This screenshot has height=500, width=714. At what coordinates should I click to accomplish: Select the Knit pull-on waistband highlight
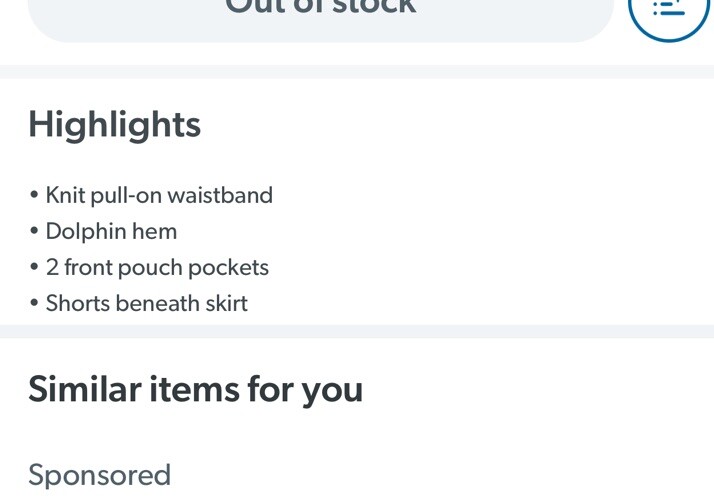tap(159, 195)
